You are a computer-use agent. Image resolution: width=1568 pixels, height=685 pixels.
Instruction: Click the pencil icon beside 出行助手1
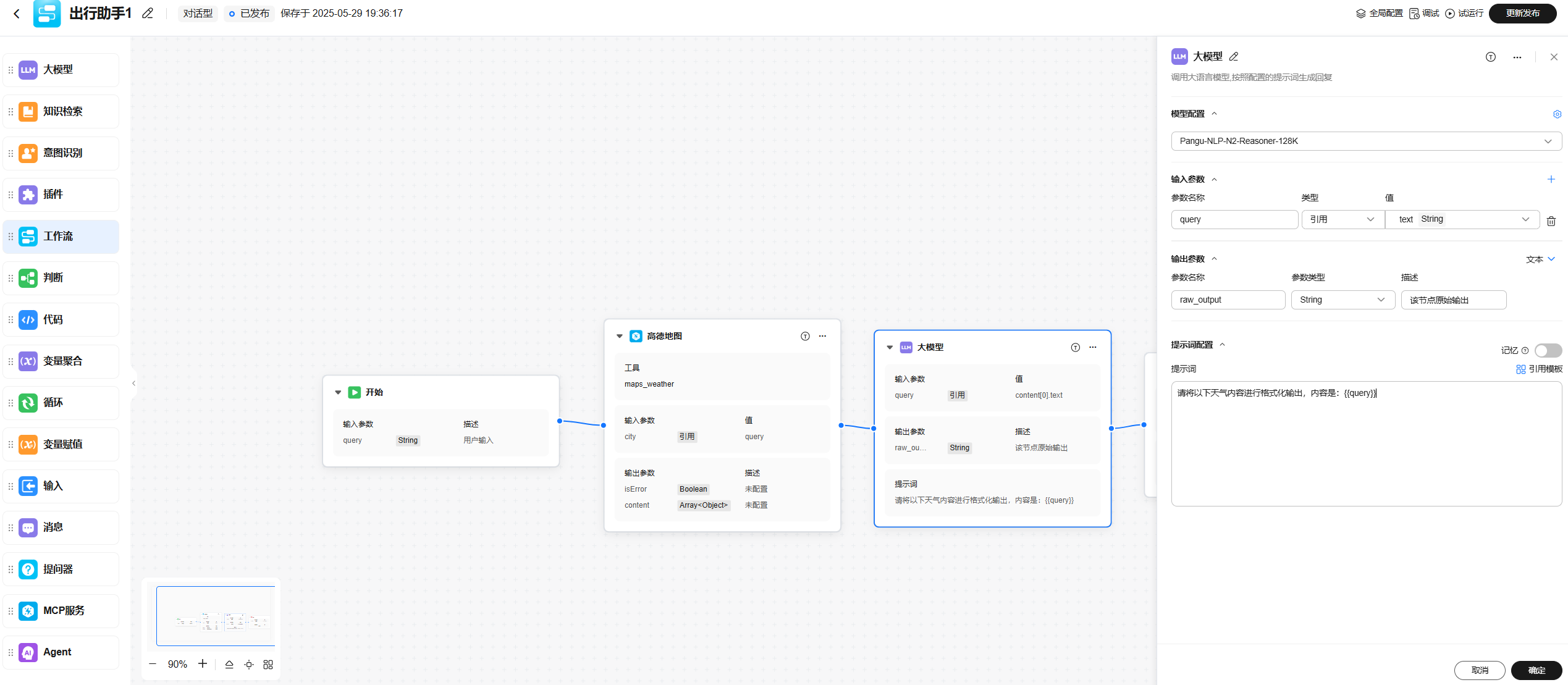click(148, 13)
